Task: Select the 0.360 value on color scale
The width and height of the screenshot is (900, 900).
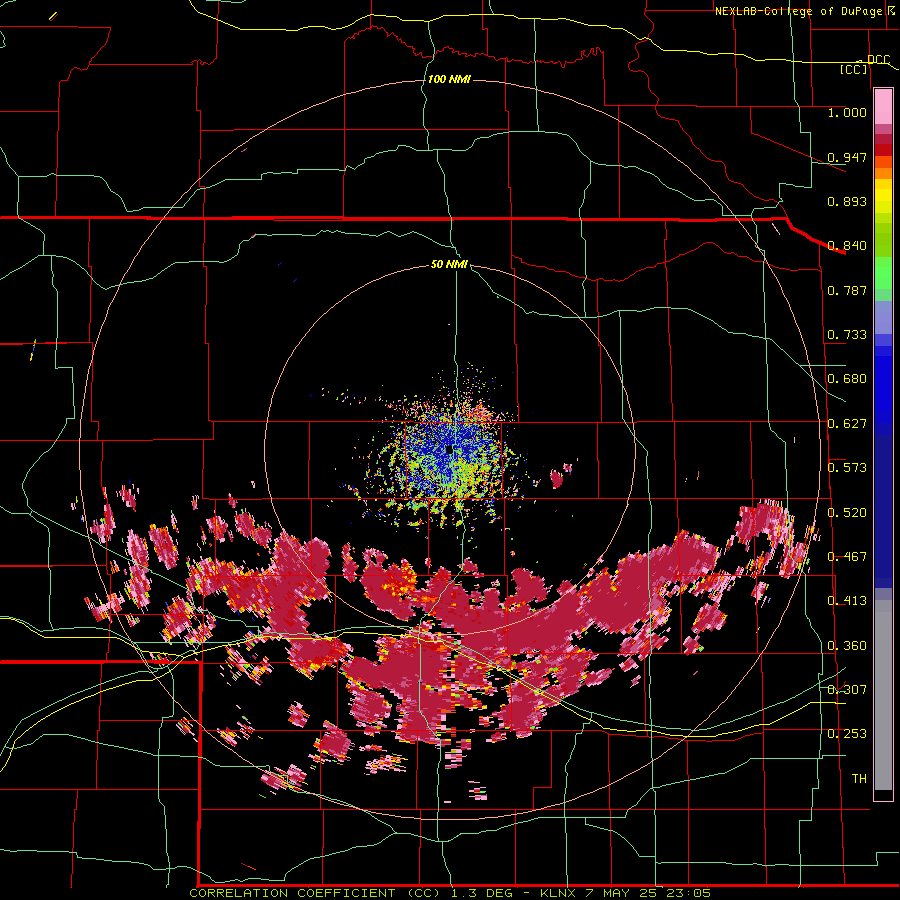Action: tap(847, 646)
